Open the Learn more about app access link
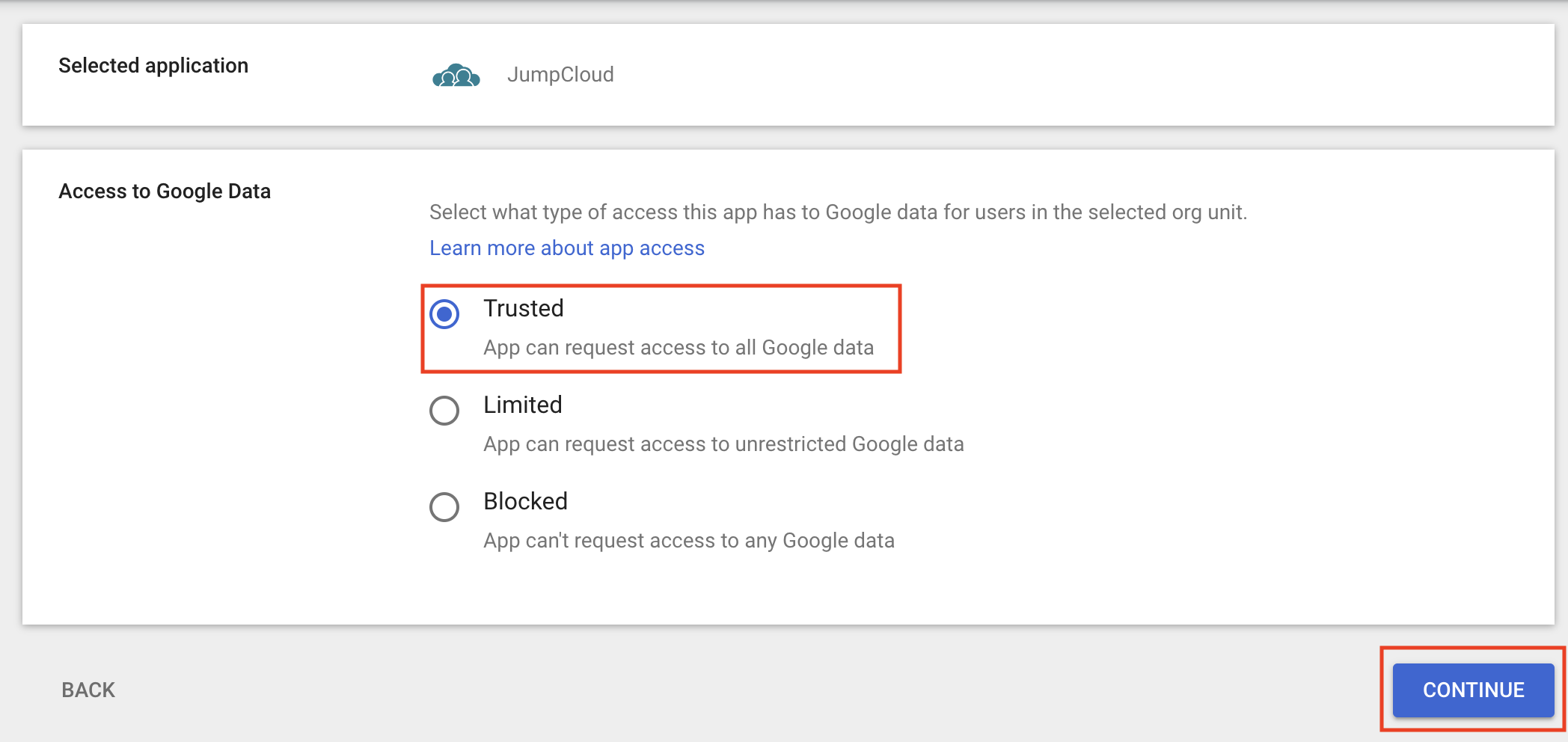Viewport: 1568px width, 742px height. coord(566,248)
